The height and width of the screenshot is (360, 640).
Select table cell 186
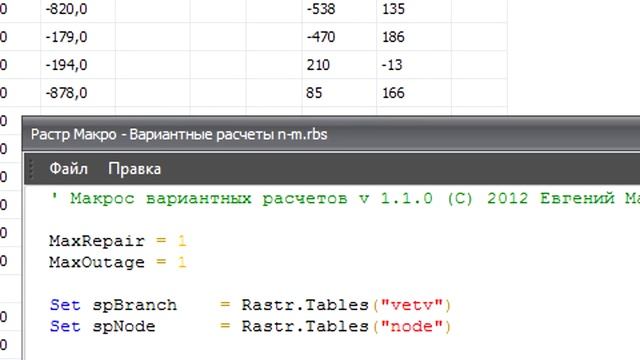tap(414, 37)
